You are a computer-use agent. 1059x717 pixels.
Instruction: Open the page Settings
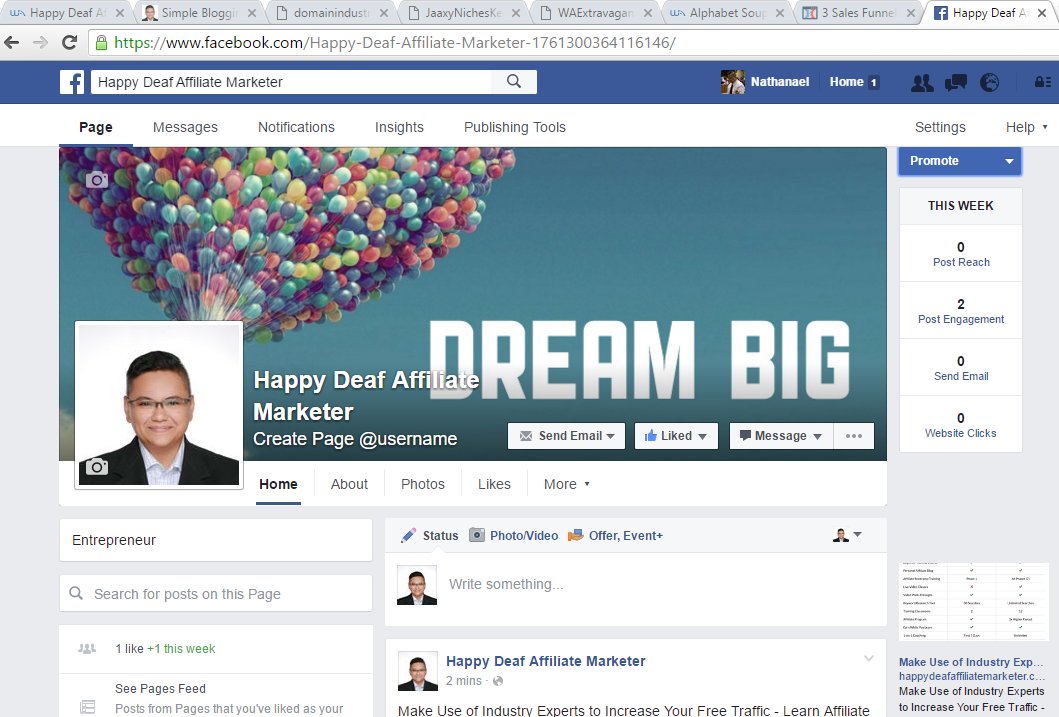tap(940, 127)
